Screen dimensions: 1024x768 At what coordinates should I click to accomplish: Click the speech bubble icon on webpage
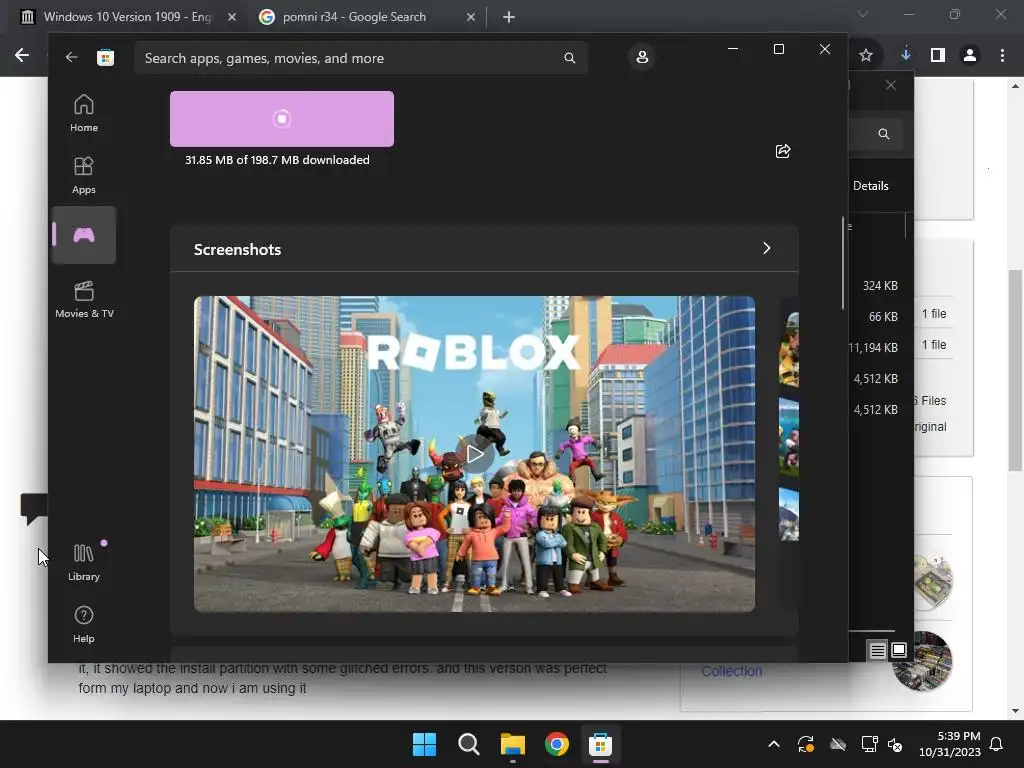point(34,508)
